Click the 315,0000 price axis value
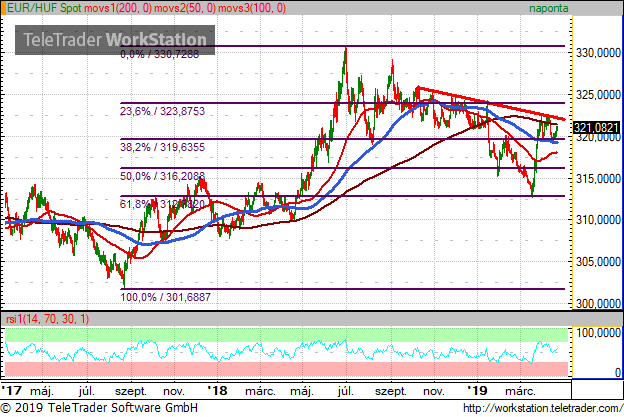Viewport: 624px width, 417px height. [599, 179]
